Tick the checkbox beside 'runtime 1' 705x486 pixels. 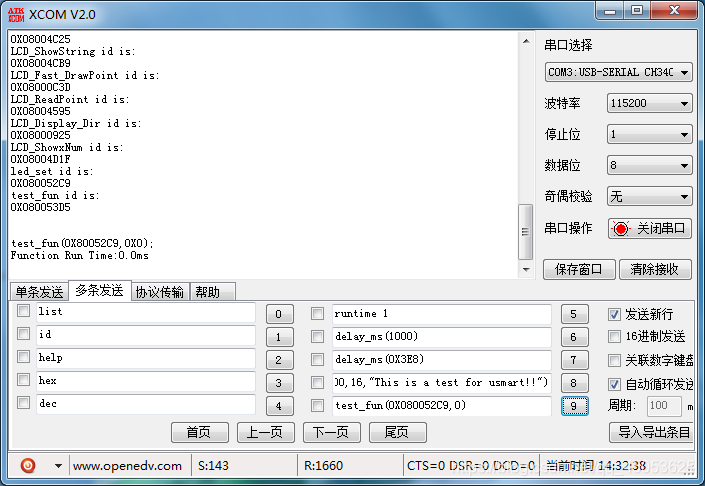317,313
